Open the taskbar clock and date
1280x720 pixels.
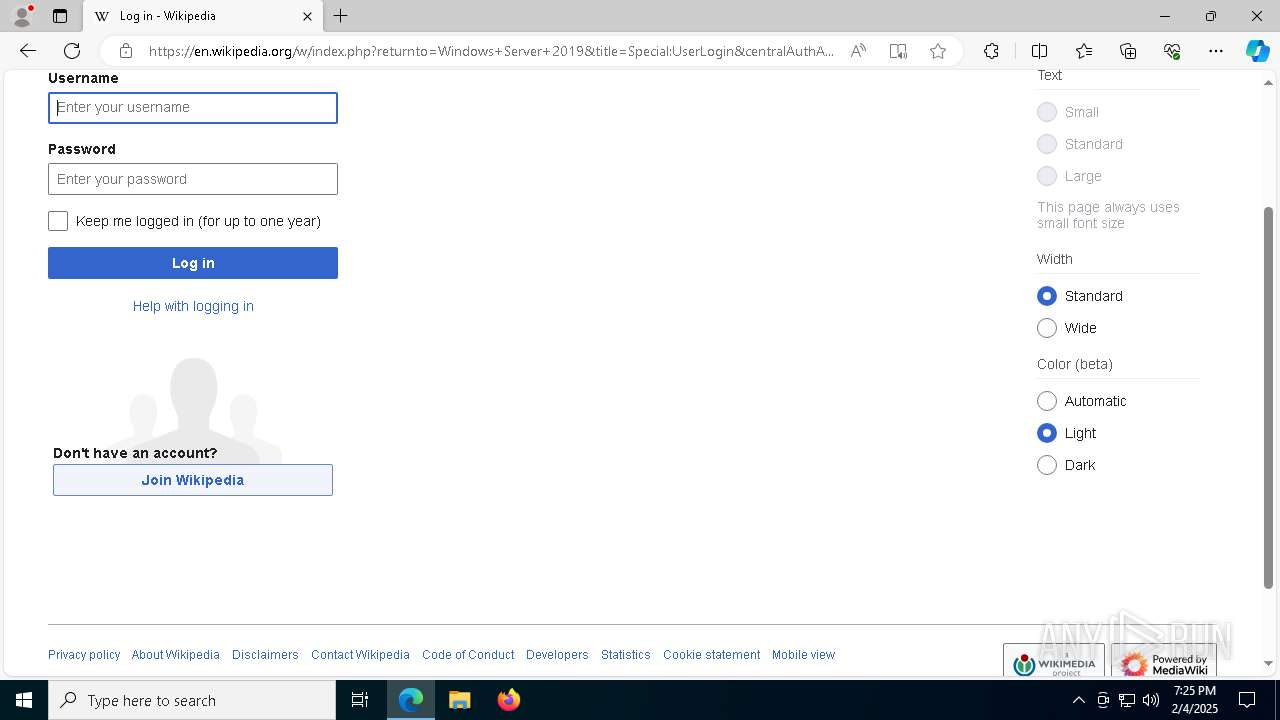pos(1194,700)
